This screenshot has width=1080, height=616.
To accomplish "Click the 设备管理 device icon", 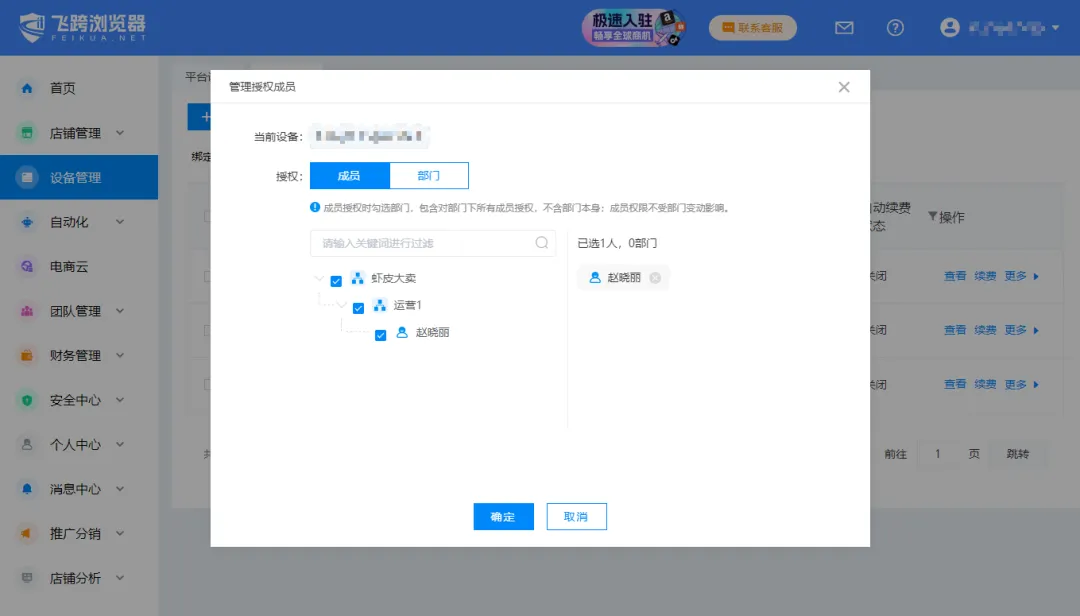I will point(27,177).
